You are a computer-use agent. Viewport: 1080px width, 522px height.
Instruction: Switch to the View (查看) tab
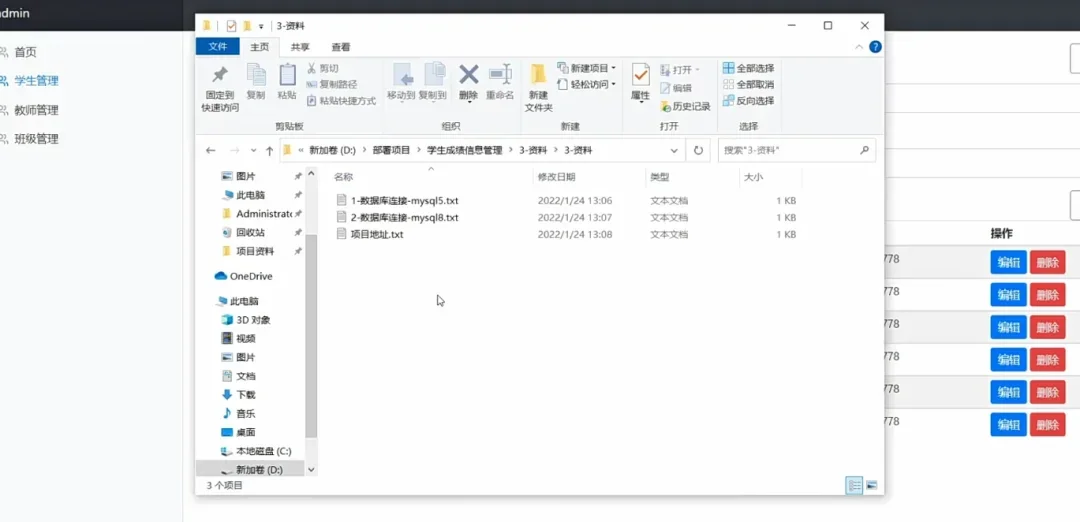341,47
